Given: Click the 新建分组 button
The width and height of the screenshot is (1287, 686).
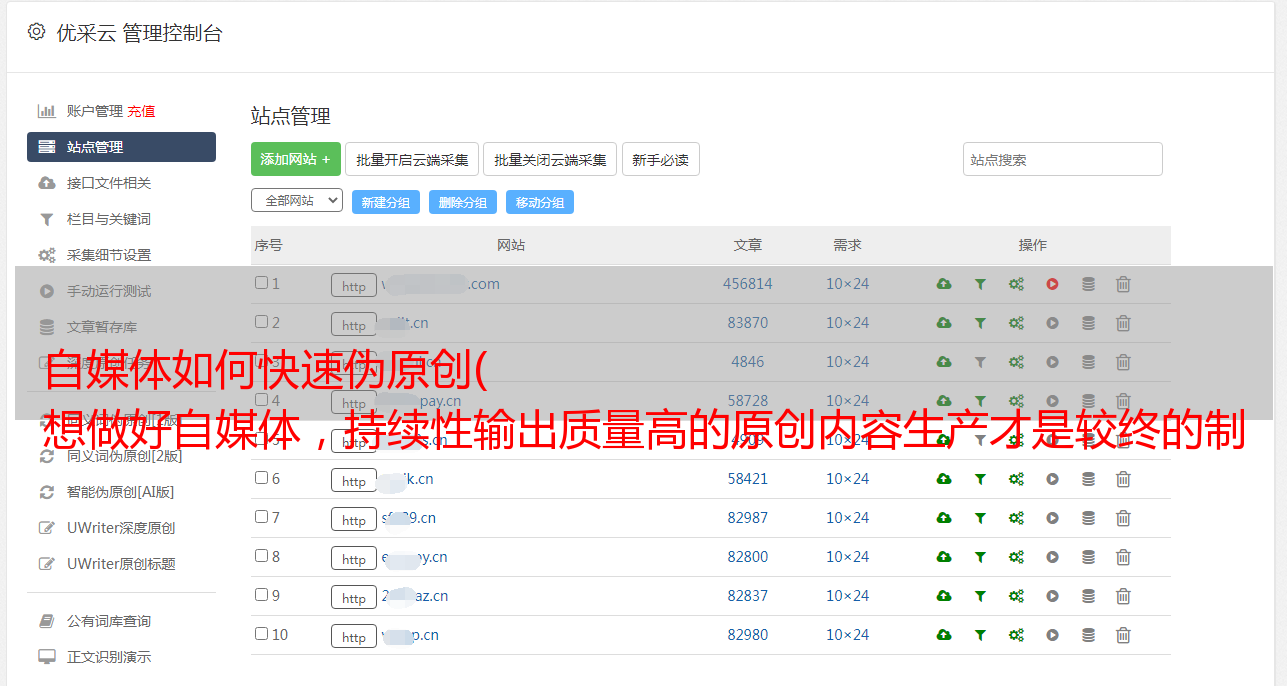Looking at the screenshot, I should tap(386, 202).
